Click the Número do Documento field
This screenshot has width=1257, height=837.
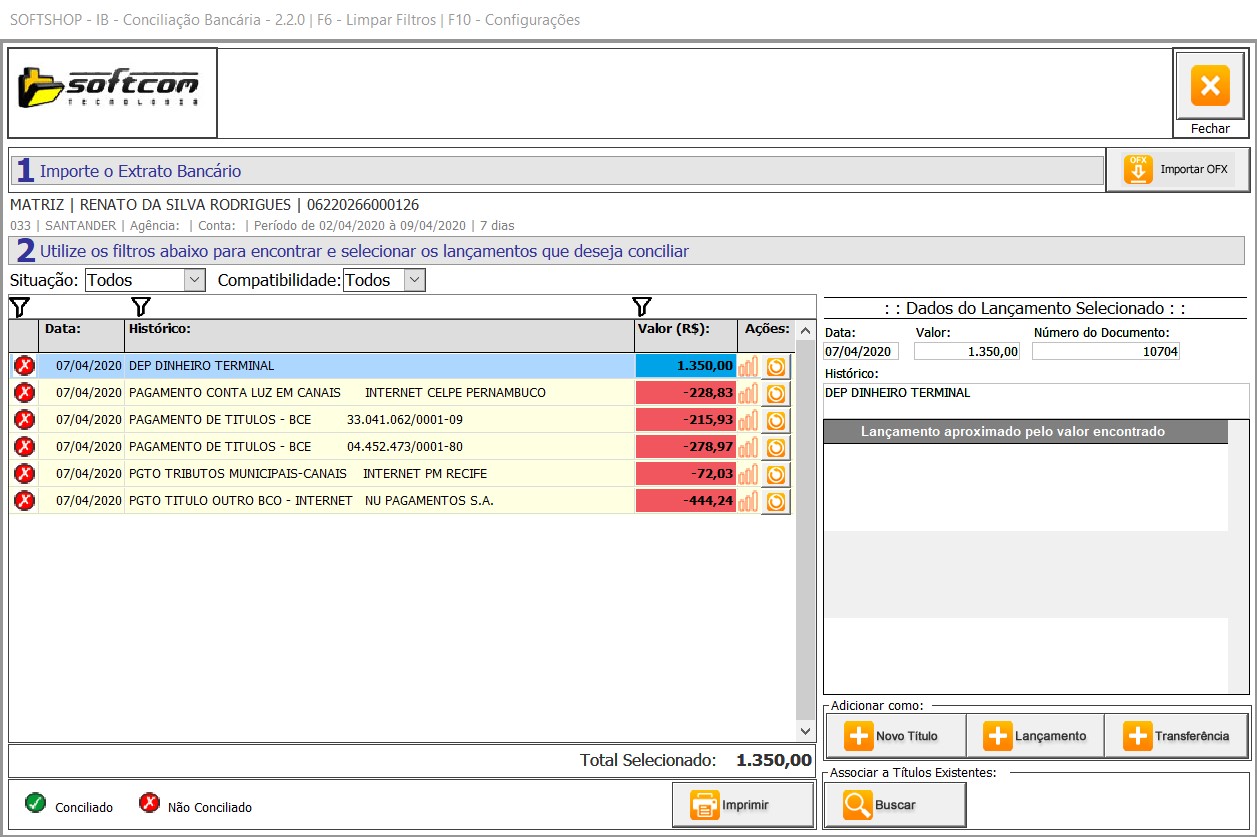(1105, 351)
